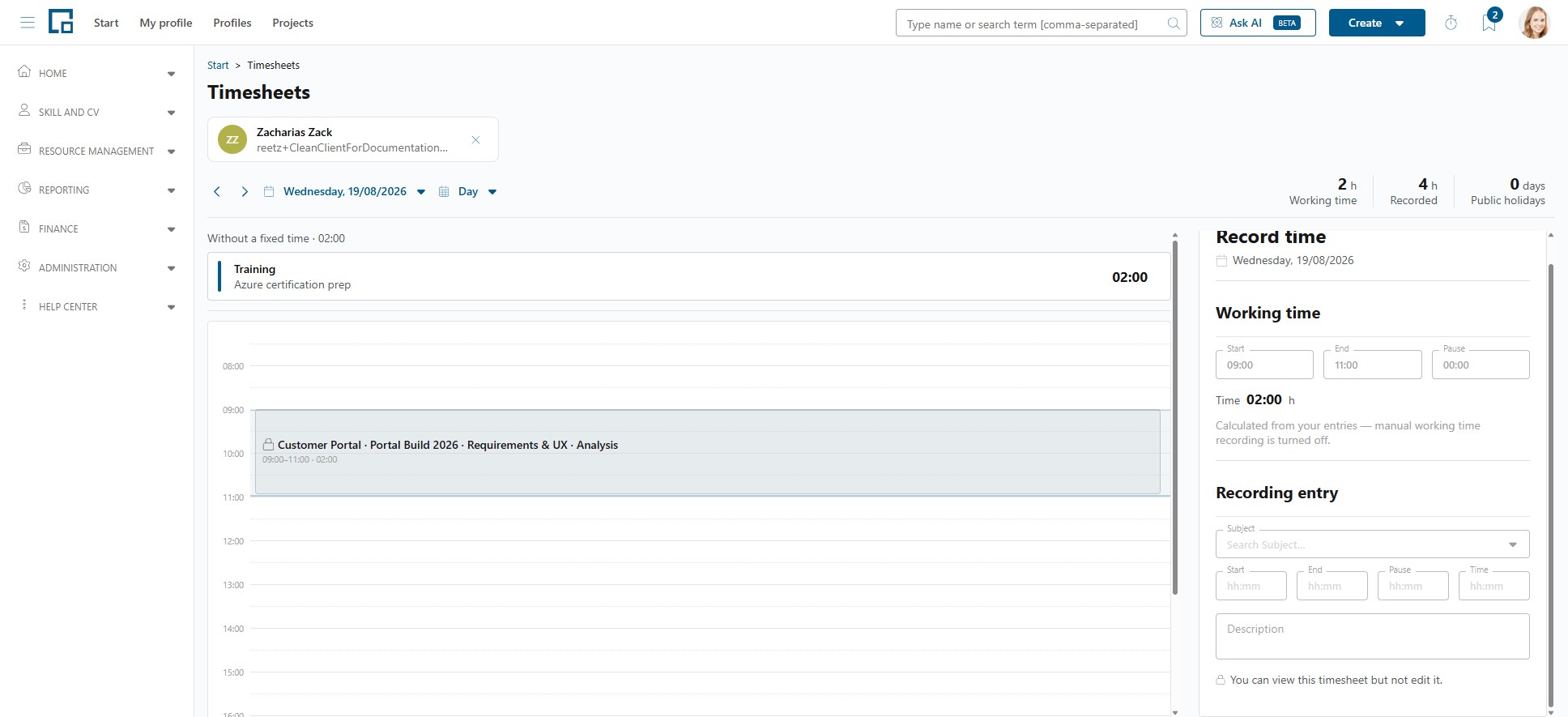Screen dimensions: 1568x717
Task: Open Projects in top navigation
Action: (293, 23)
